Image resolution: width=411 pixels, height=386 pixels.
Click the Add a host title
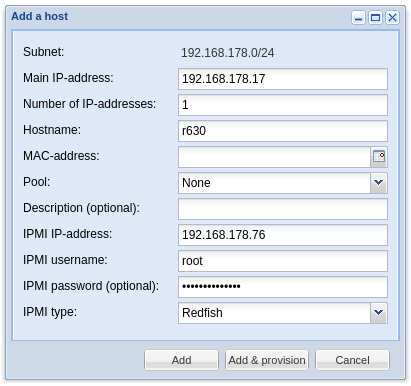pos(40,16)
